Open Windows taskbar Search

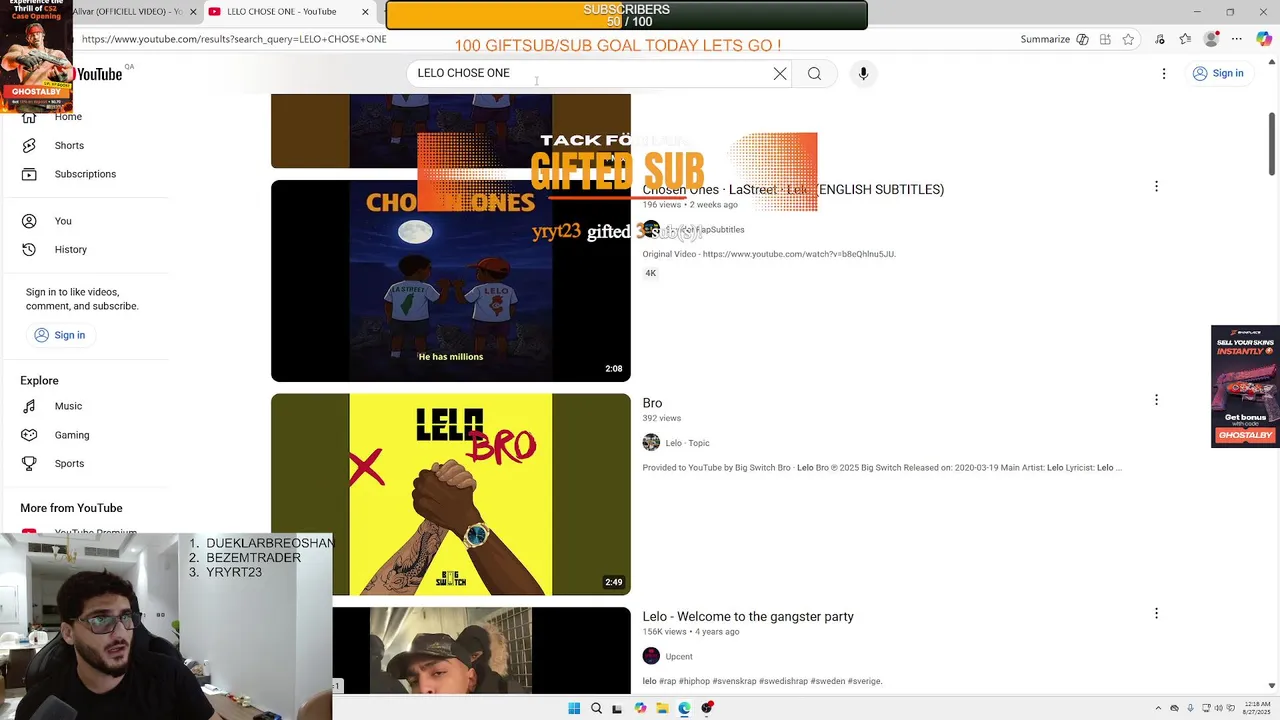[596, 708]
